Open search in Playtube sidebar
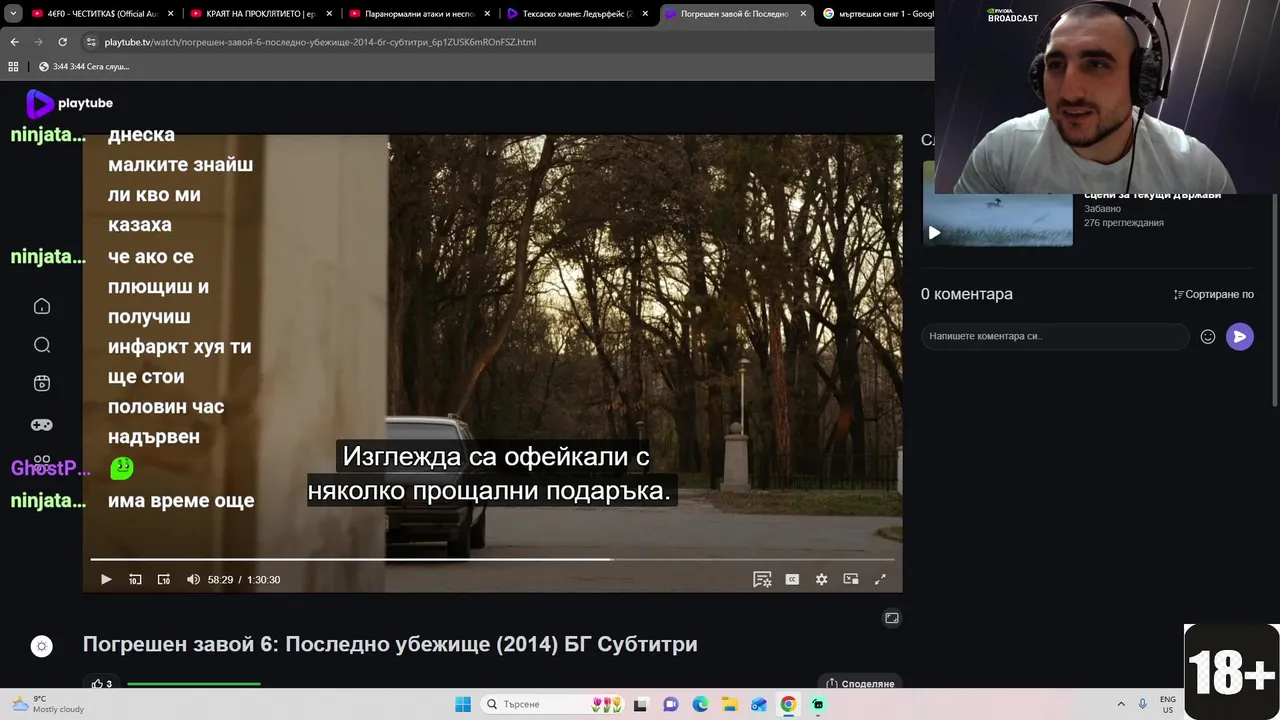1280x720 pixels. [42, 345]
